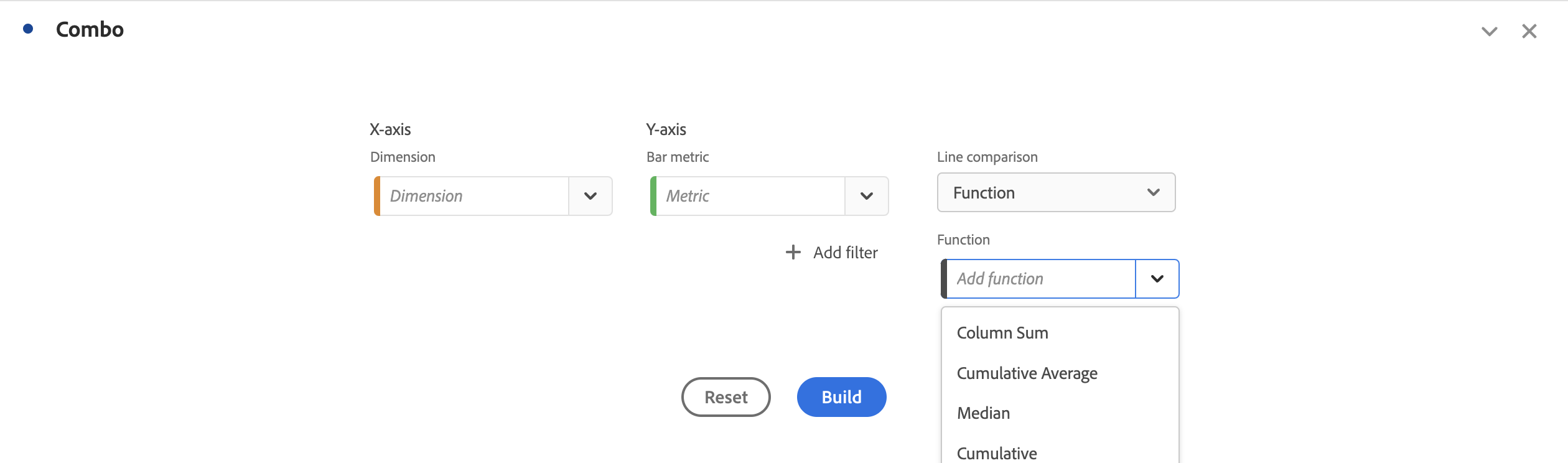This screenshot has width=1568, height=463.
Task: Collapse the Combo panel with chevron
Action: 1489,31
